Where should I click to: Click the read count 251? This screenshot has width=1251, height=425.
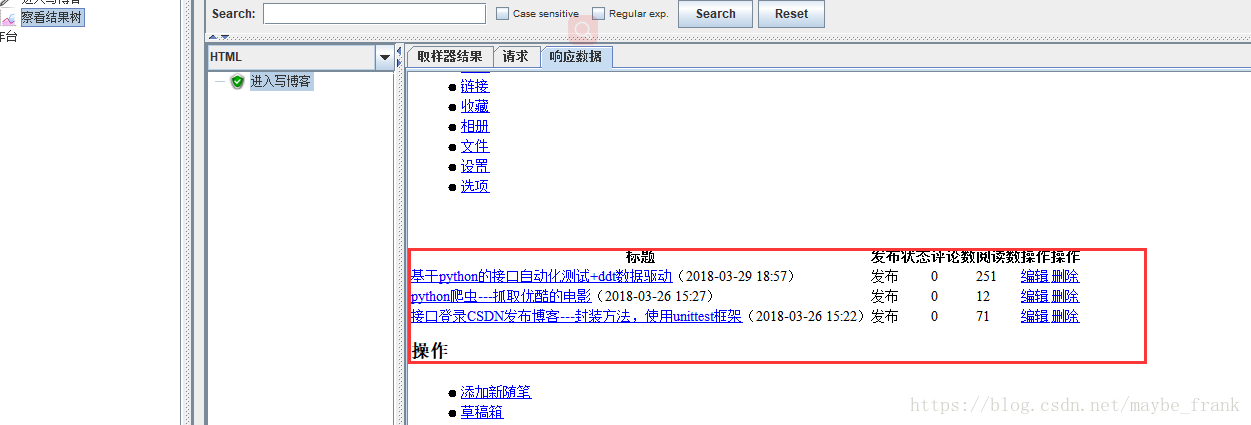coord(987,276)
